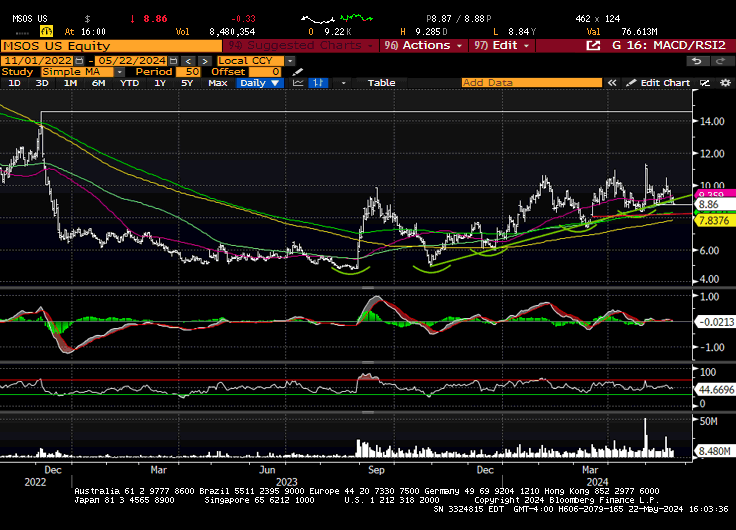Click the undo arrow icon
The height and width of the screenshot is (530, 736).
(x=697, y=61)
